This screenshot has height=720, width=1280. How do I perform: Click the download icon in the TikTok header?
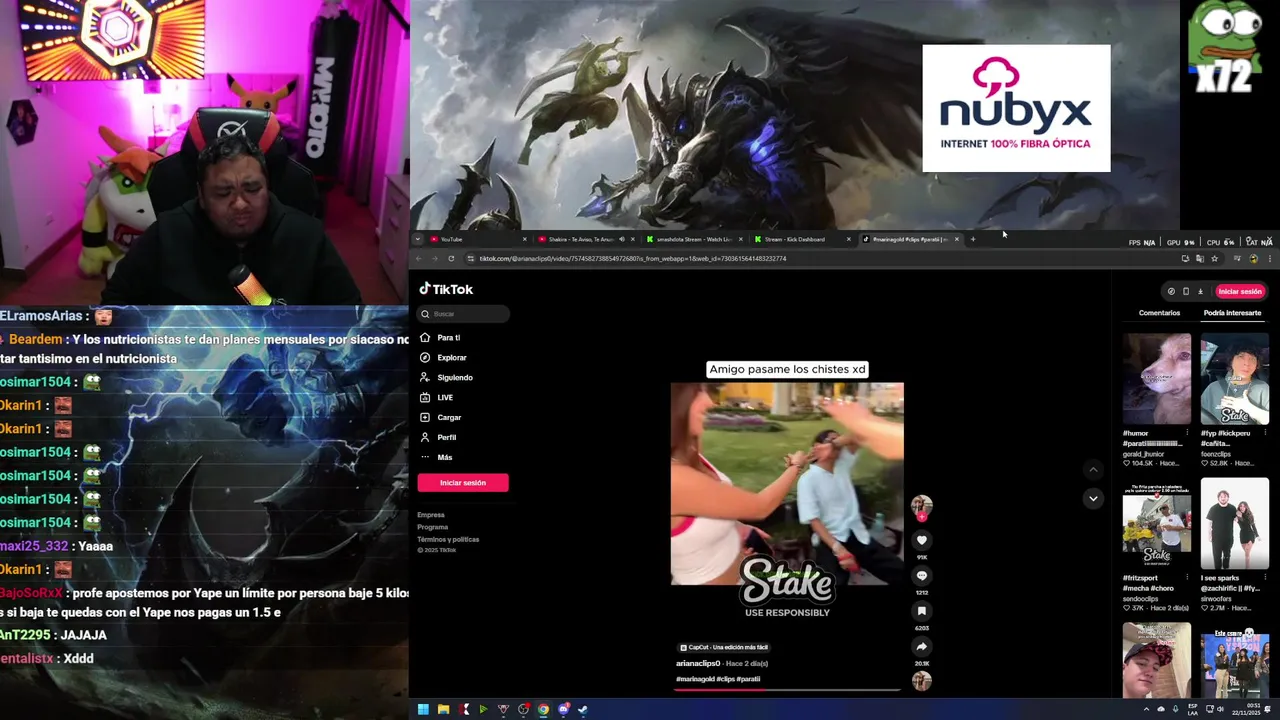[1200, 291]
